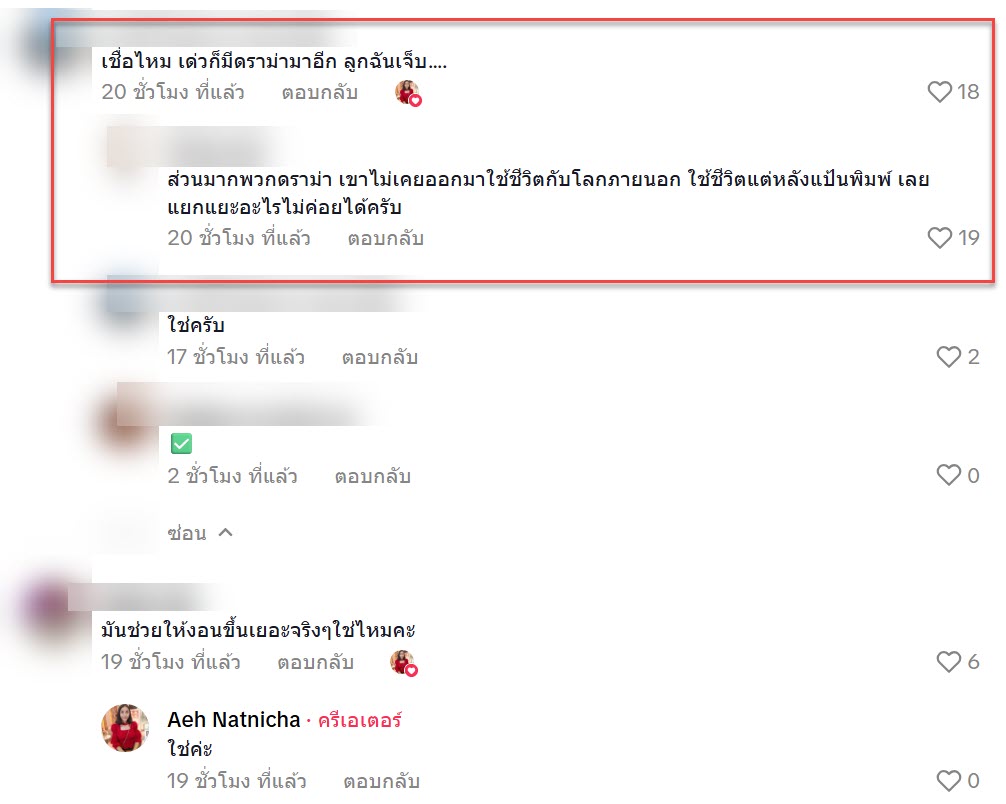
Task: Open Aeh Natnicha's profile picture
Action: 125,728
